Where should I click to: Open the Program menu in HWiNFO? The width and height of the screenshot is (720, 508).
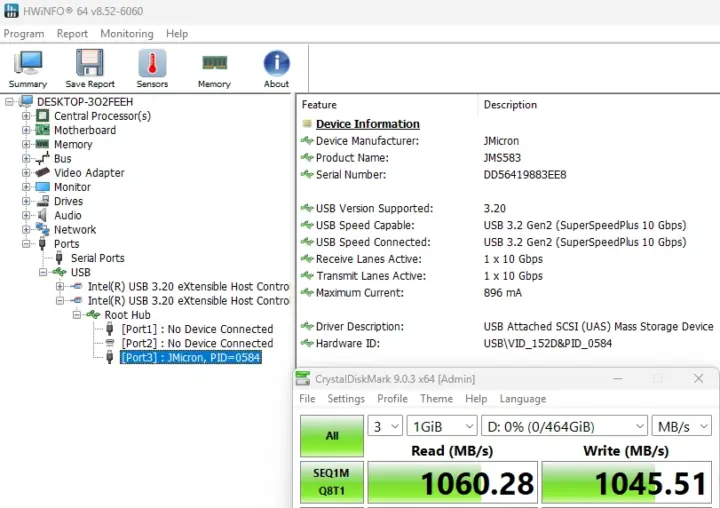click(24, 34)
